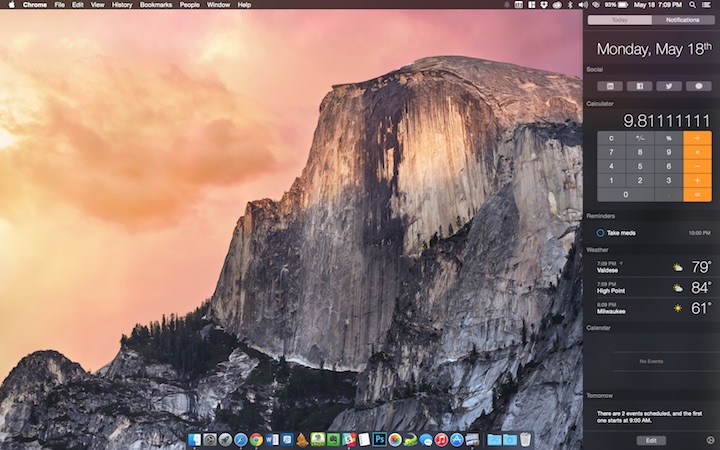Post to LinkedIn from Social widget
The height and width of the screenshot is (450, 720).
[609, 86]
